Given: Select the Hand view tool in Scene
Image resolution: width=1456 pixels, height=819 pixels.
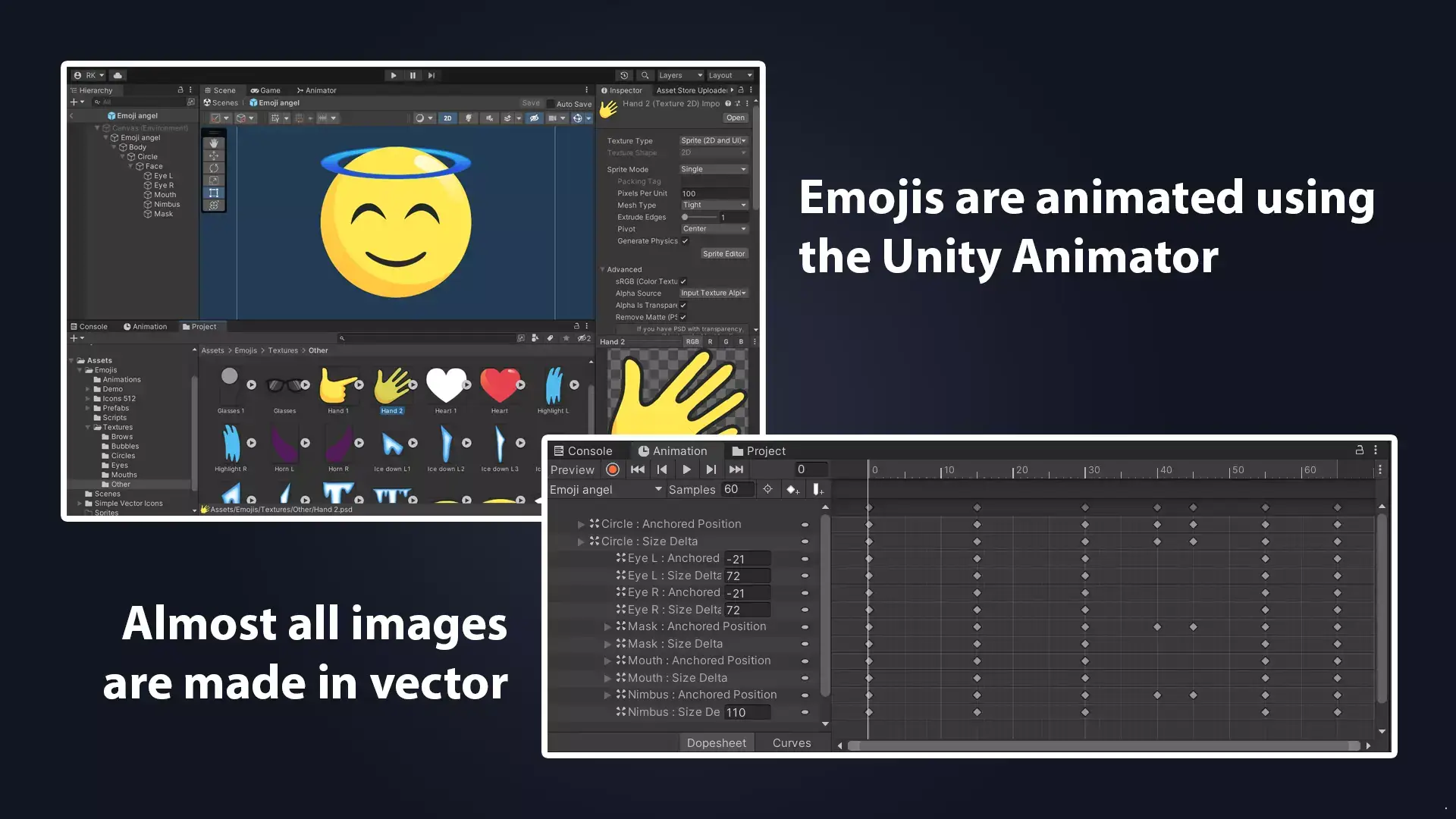Looking at the screenshot, I should (214, 143).
